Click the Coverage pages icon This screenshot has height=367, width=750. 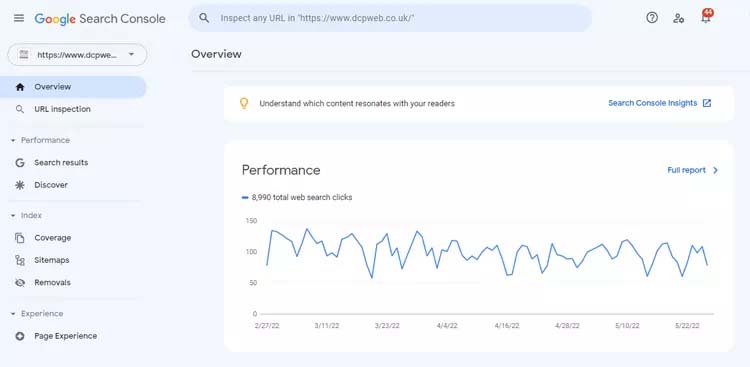click(20, 238)
